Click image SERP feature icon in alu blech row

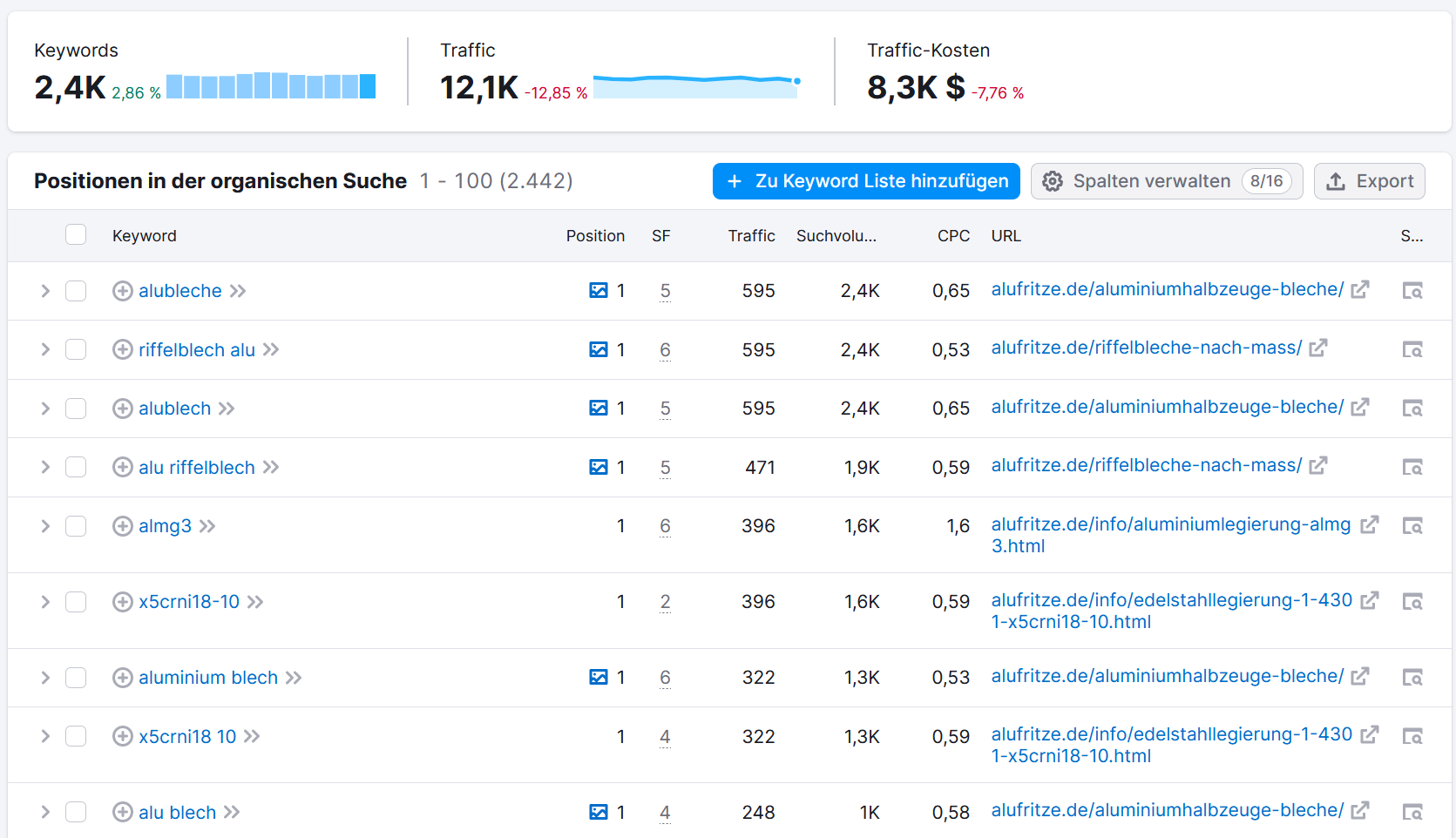tap(599, 813)
